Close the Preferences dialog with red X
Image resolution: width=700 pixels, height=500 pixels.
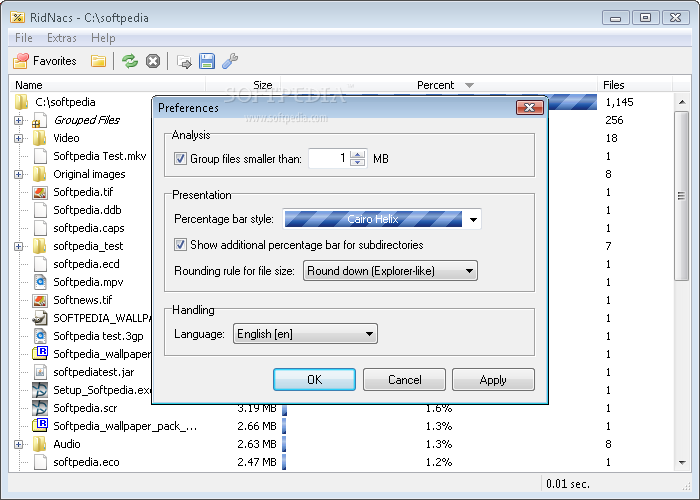529,108
